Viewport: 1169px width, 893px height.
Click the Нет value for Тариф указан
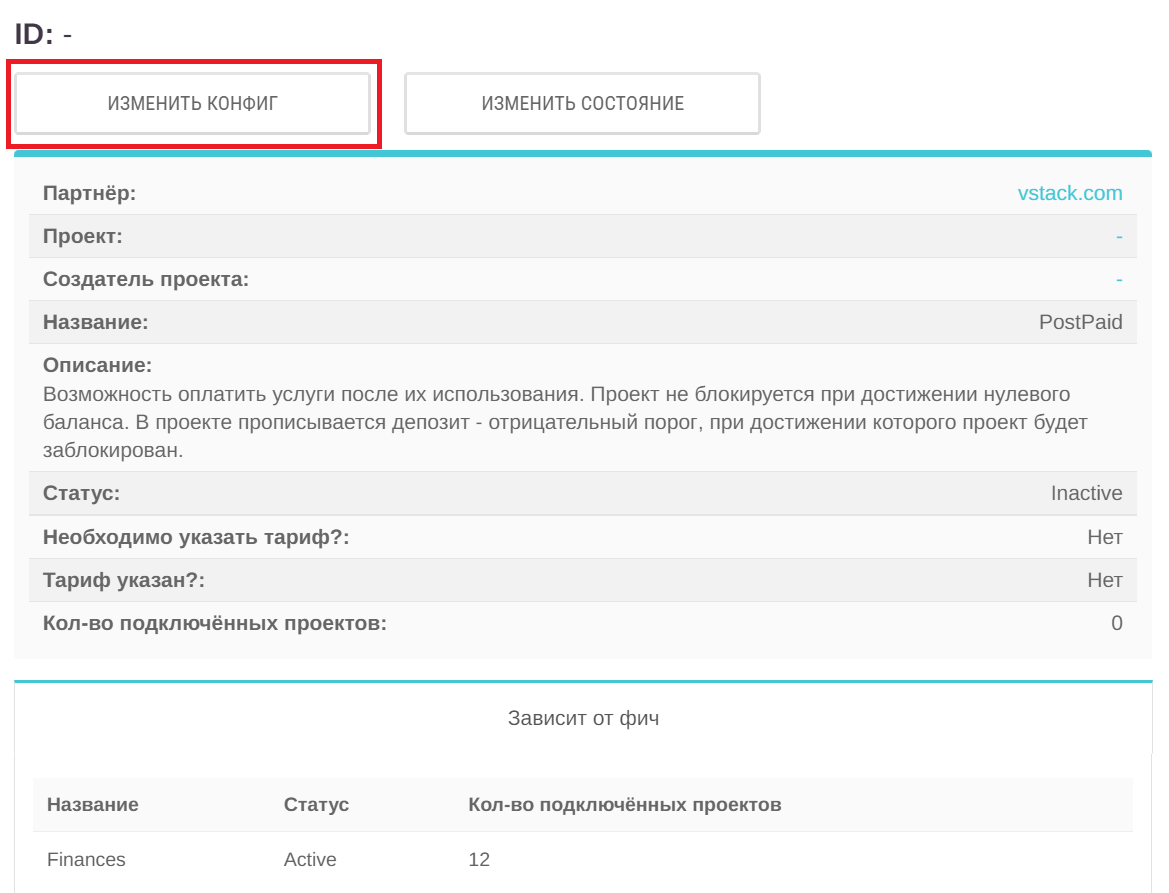coord(1104,580)
